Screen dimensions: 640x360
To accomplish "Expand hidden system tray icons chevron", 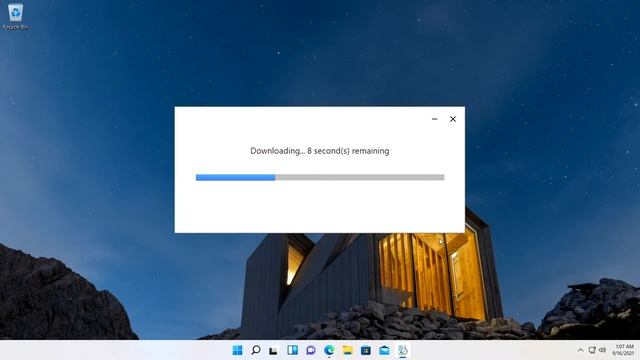I will (x=580, y=350).
